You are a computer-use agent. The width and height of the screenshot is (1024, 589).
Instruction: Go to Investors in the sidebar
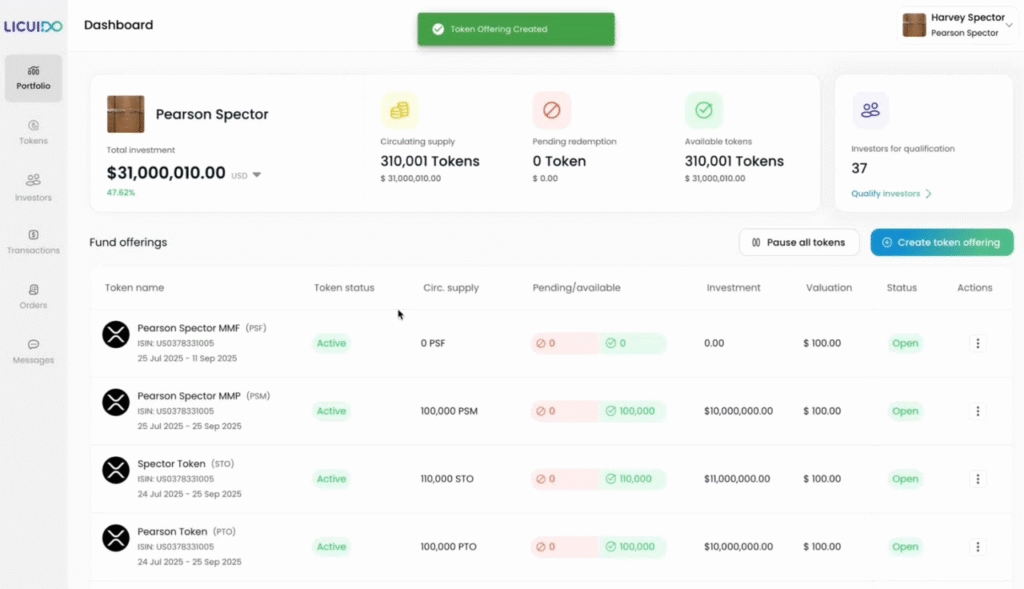(33, 187)
